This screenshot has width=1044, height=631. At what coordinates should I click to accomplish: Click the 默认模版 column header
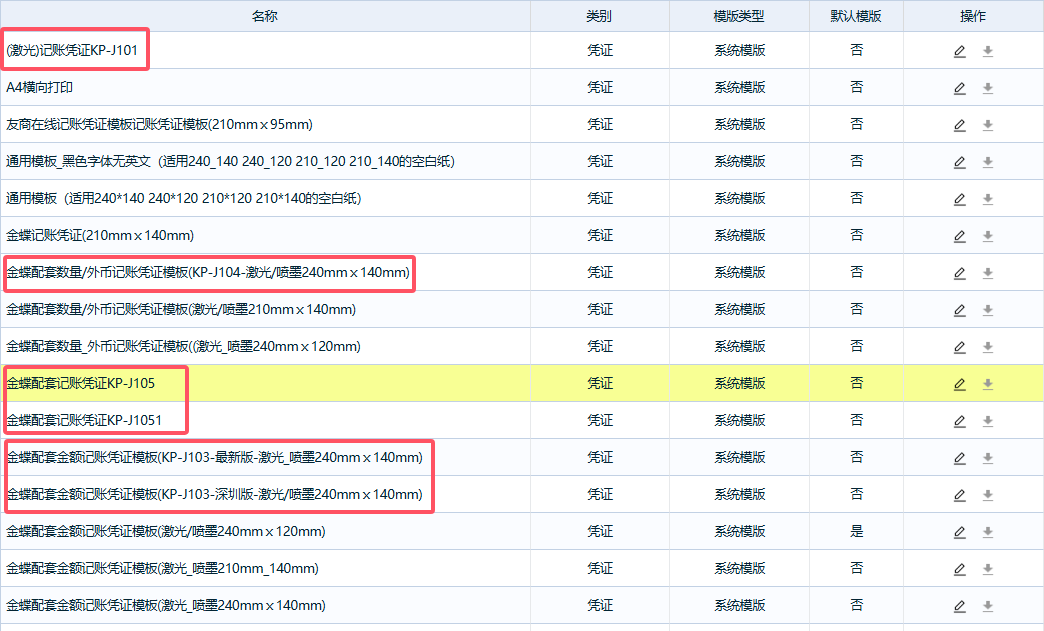pyautogui.click(x=856, y=16)
